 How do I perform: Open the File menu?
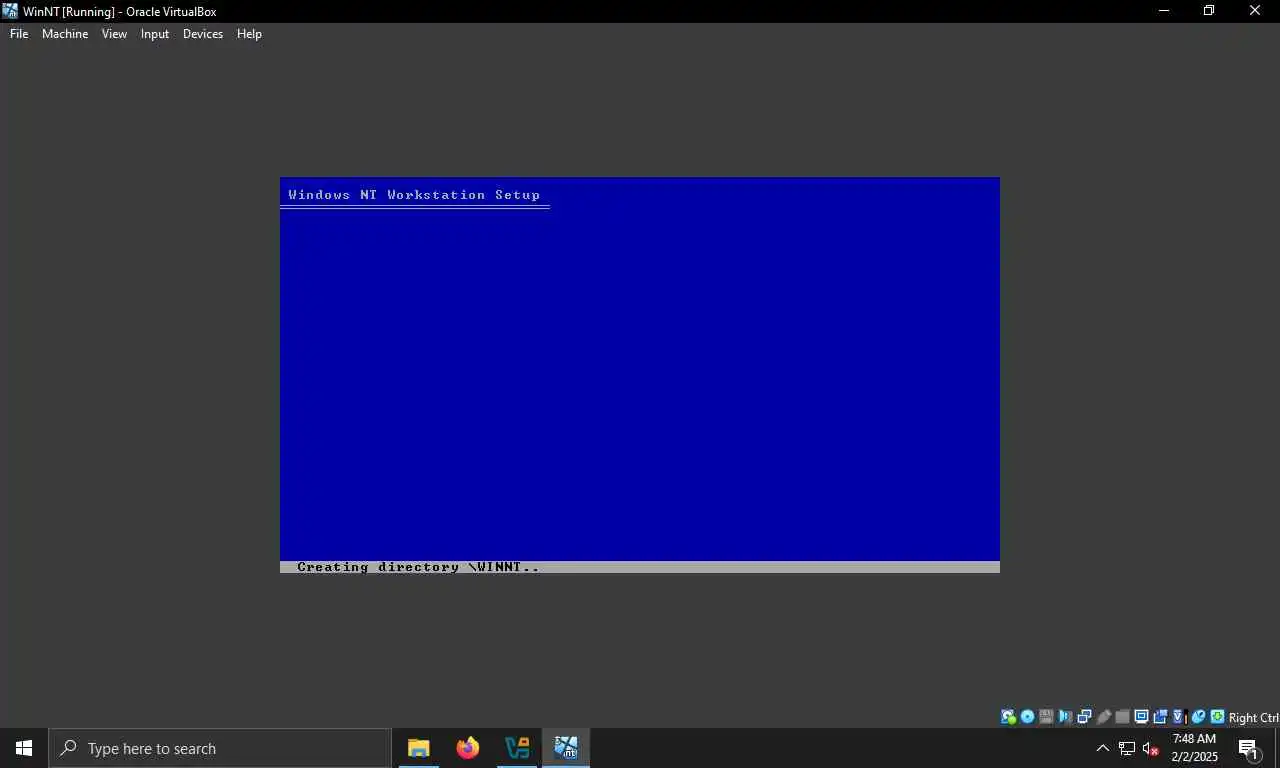[19, 34]
